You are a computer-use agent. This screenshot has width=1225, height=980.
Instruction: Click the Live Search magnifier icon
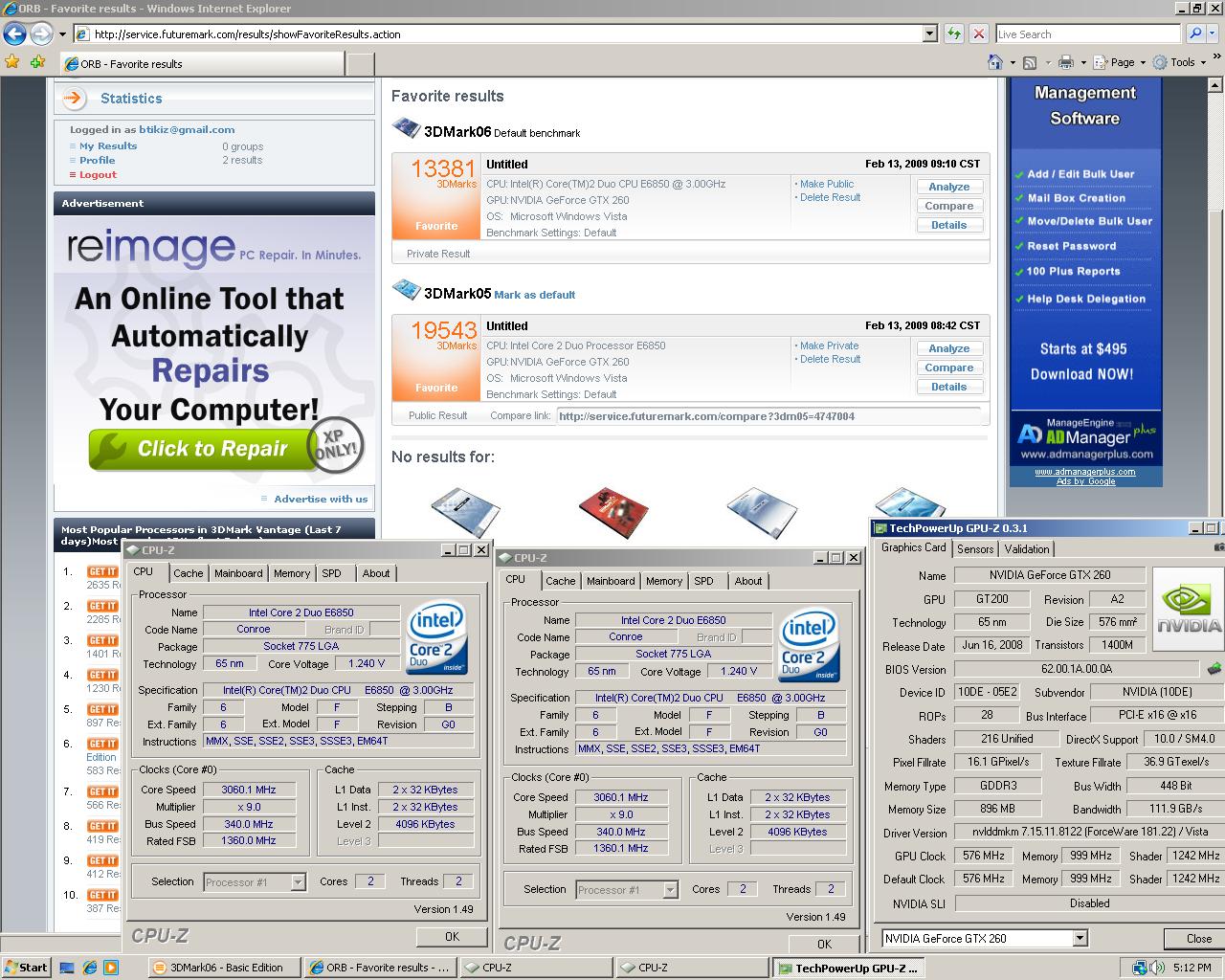[x=1195, y=33]
